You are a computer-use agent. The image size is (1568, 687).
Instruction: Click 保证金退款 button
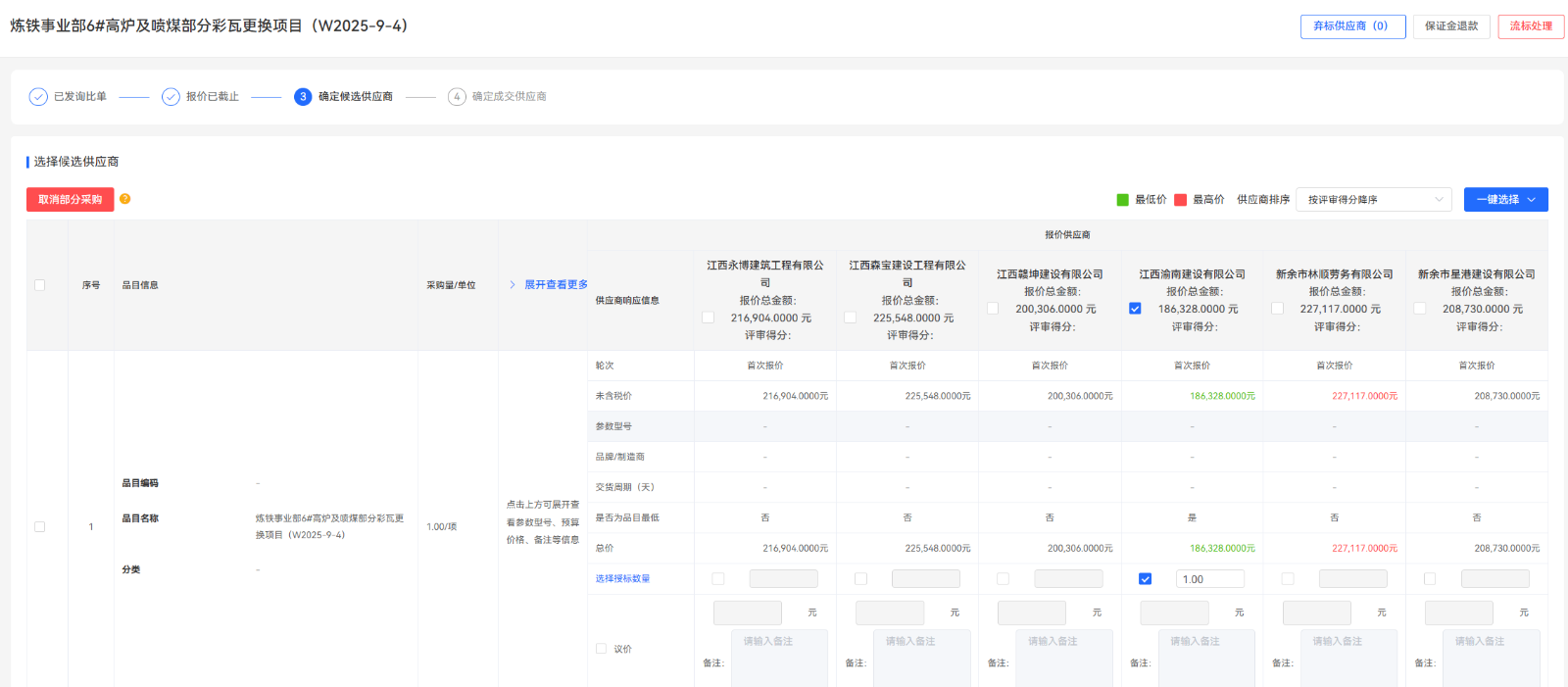tap(1451, 26)
